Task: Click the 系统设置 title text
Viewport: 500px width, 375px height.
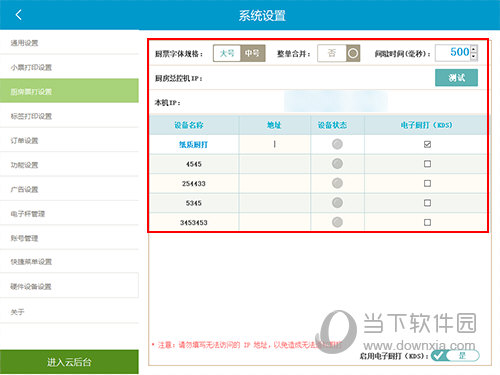Action: (262, 16)
